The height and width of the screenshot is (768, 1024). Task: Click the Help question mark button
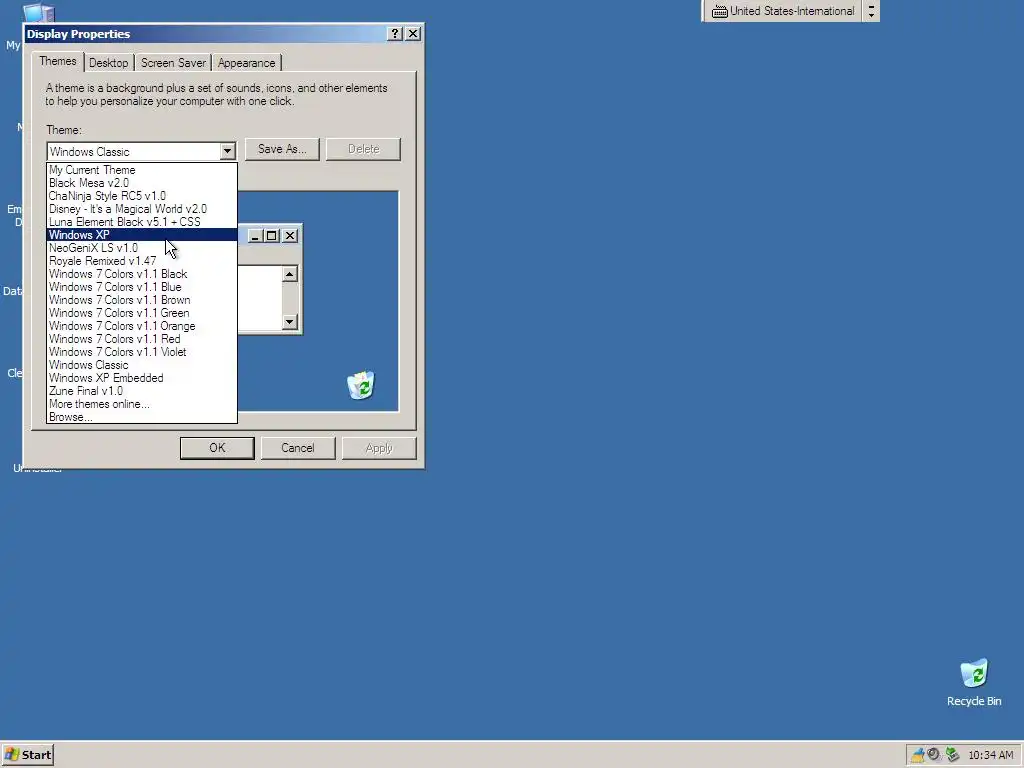(x=394, y=33)
